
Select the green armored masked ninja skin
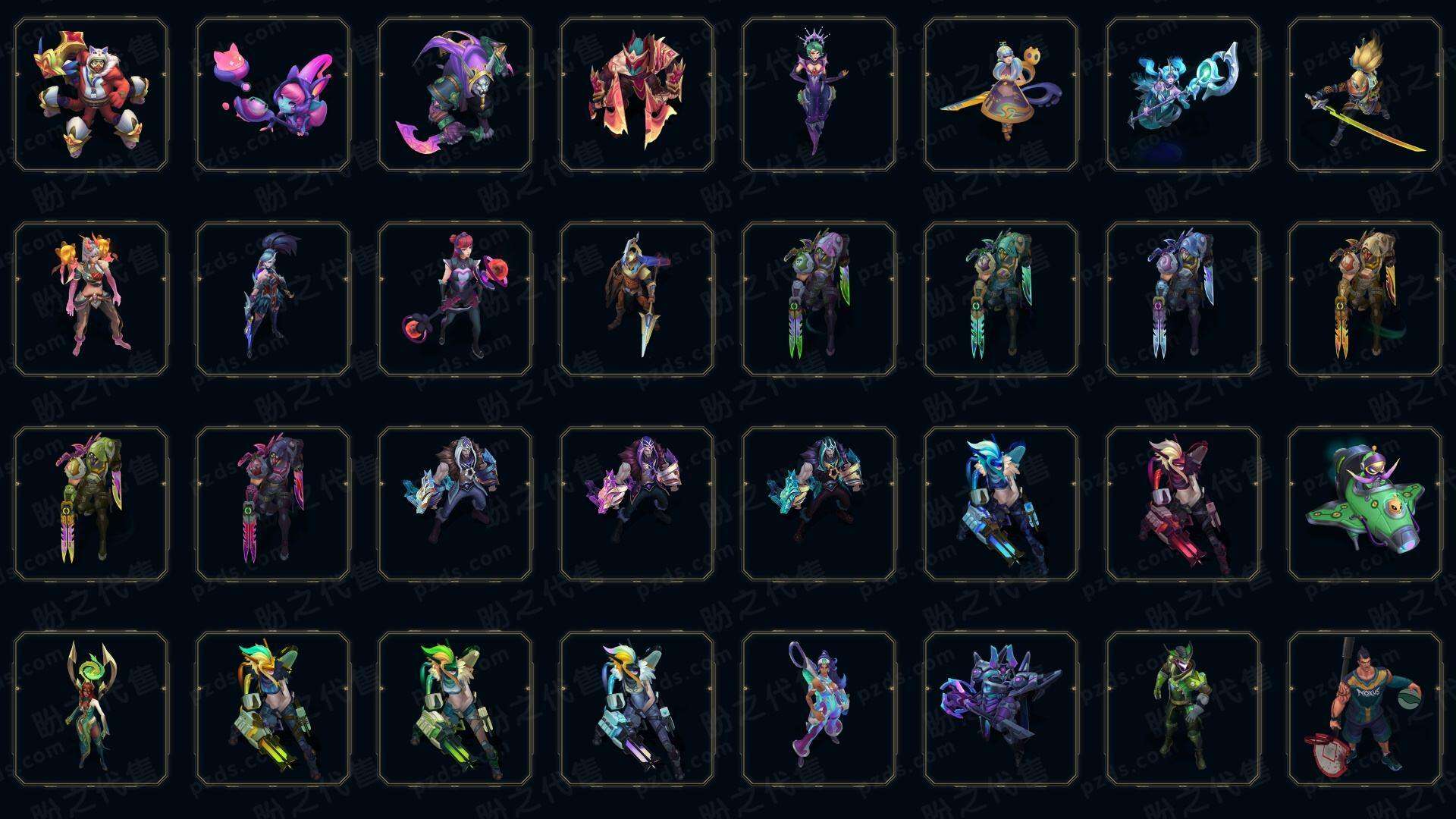point(1183,708)
